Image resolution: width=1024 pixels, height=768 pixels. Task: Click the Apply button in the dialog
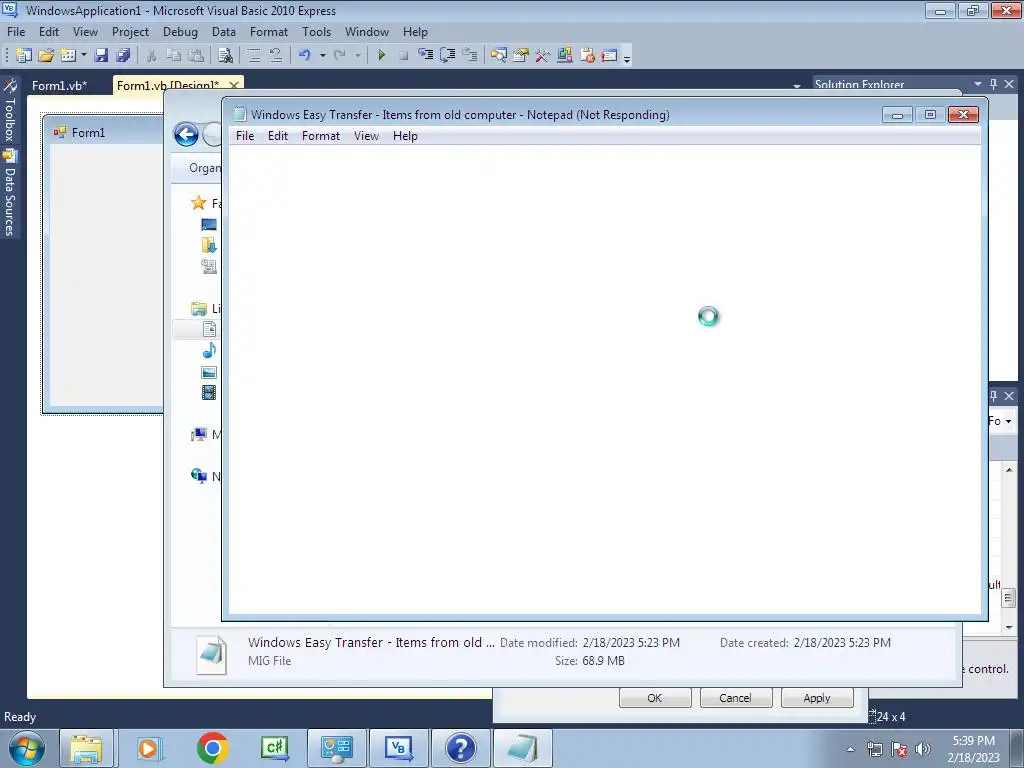tap(817, 697)
